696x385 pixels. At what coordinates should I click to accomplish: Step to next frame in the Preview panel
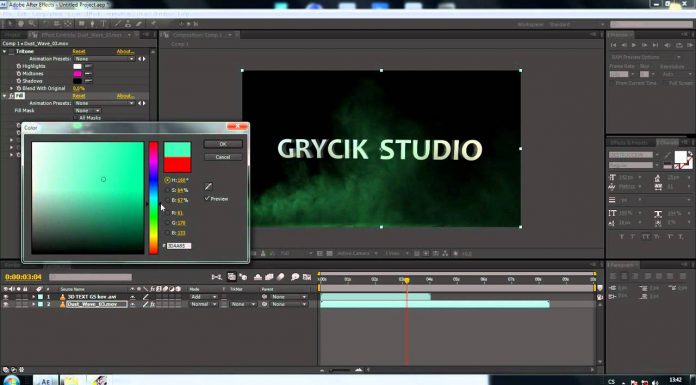(x=645, y=45)
